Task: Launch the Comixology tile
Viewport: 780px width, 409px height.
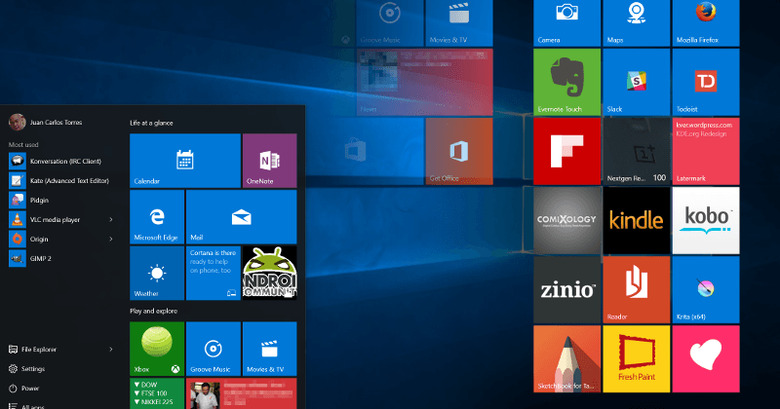Action: [567, 220]
